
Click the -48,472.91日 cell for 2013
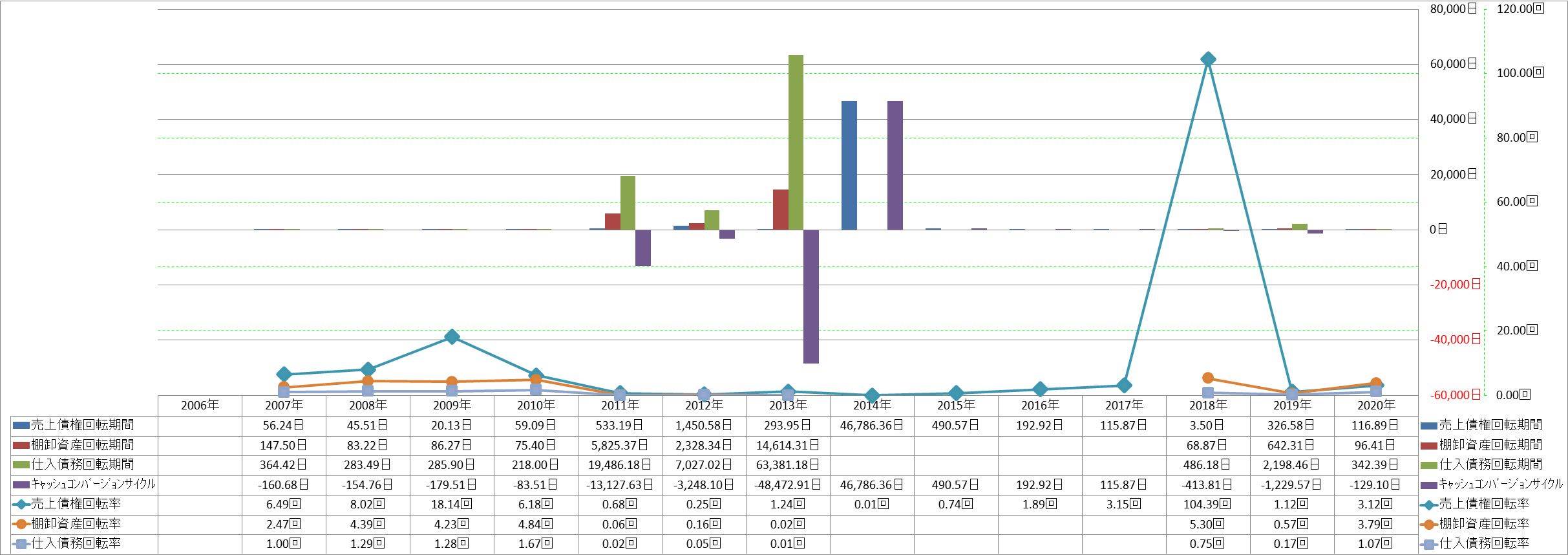tap(788, 484)
